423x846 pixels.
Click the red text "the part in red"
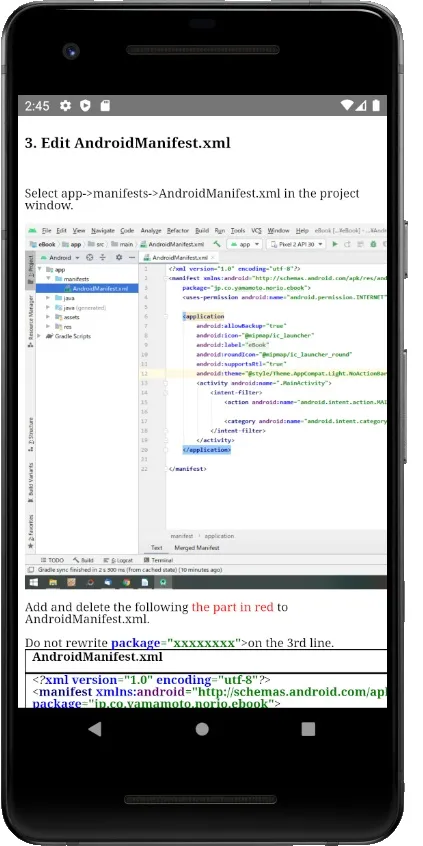(x=233, y=607)
